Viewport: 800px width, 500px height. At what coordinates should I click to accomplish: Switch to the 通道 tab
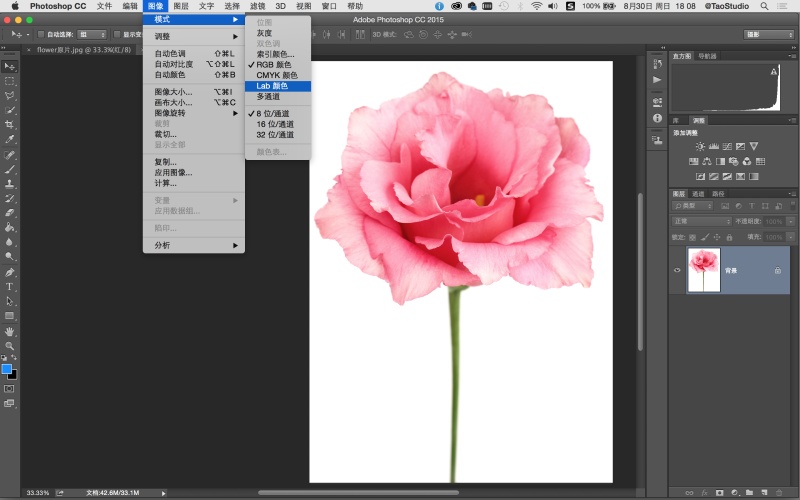point(698,194)
